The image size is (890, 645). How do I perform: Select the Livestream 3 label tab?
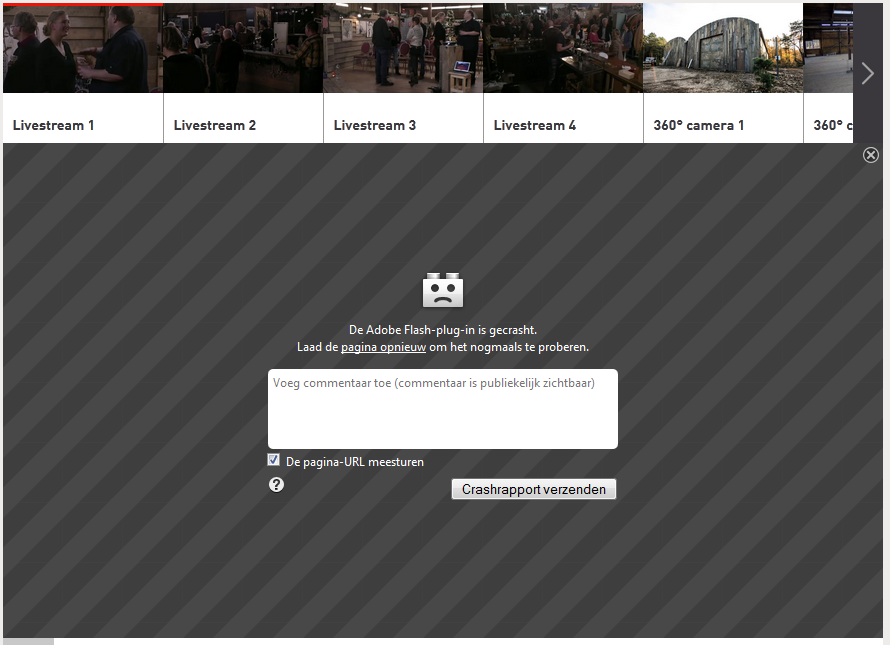(x=403, y=118)
